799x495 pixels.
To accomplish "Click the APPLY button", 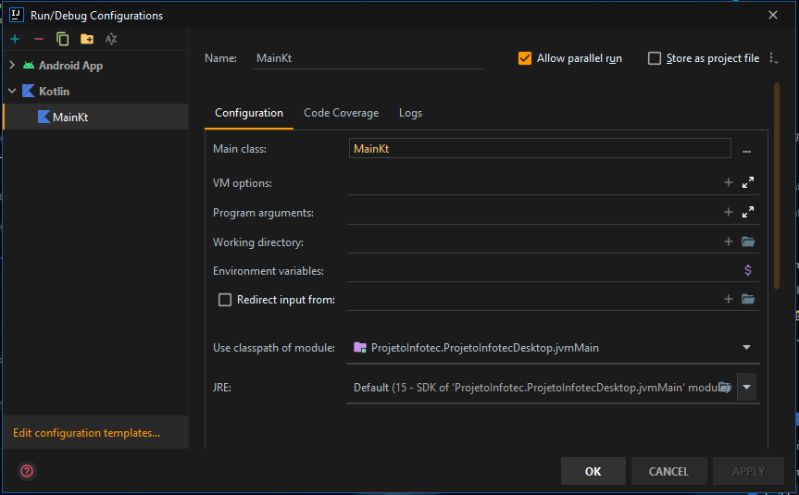I will point(748,471).
